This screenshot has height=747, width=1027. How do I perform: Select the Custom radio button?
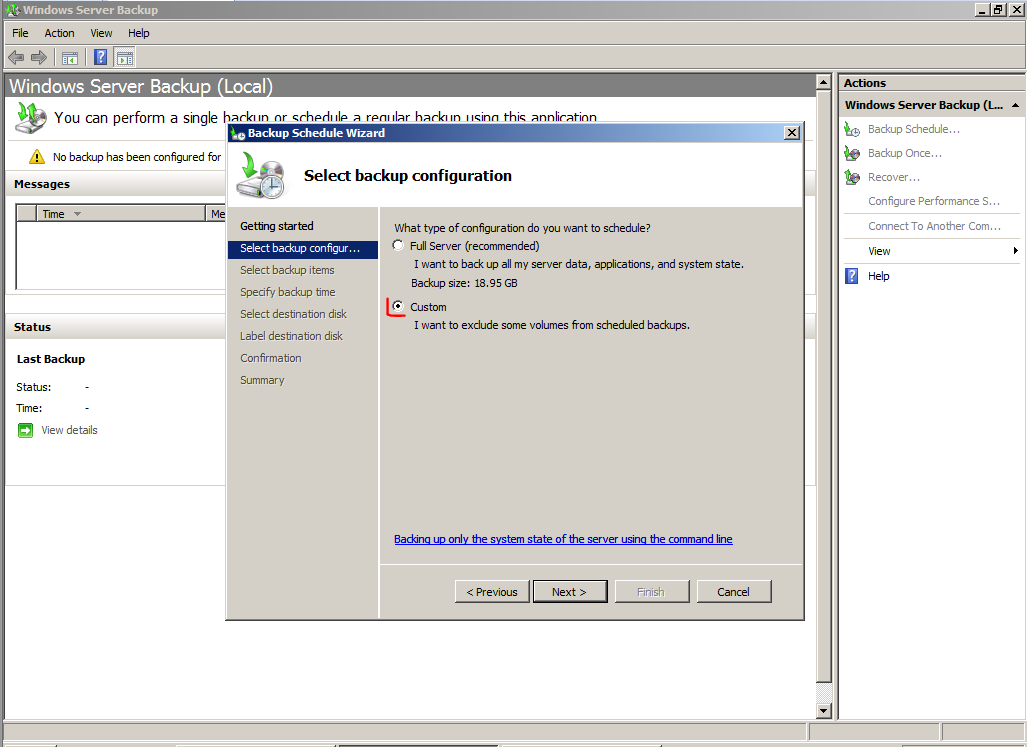398,306
